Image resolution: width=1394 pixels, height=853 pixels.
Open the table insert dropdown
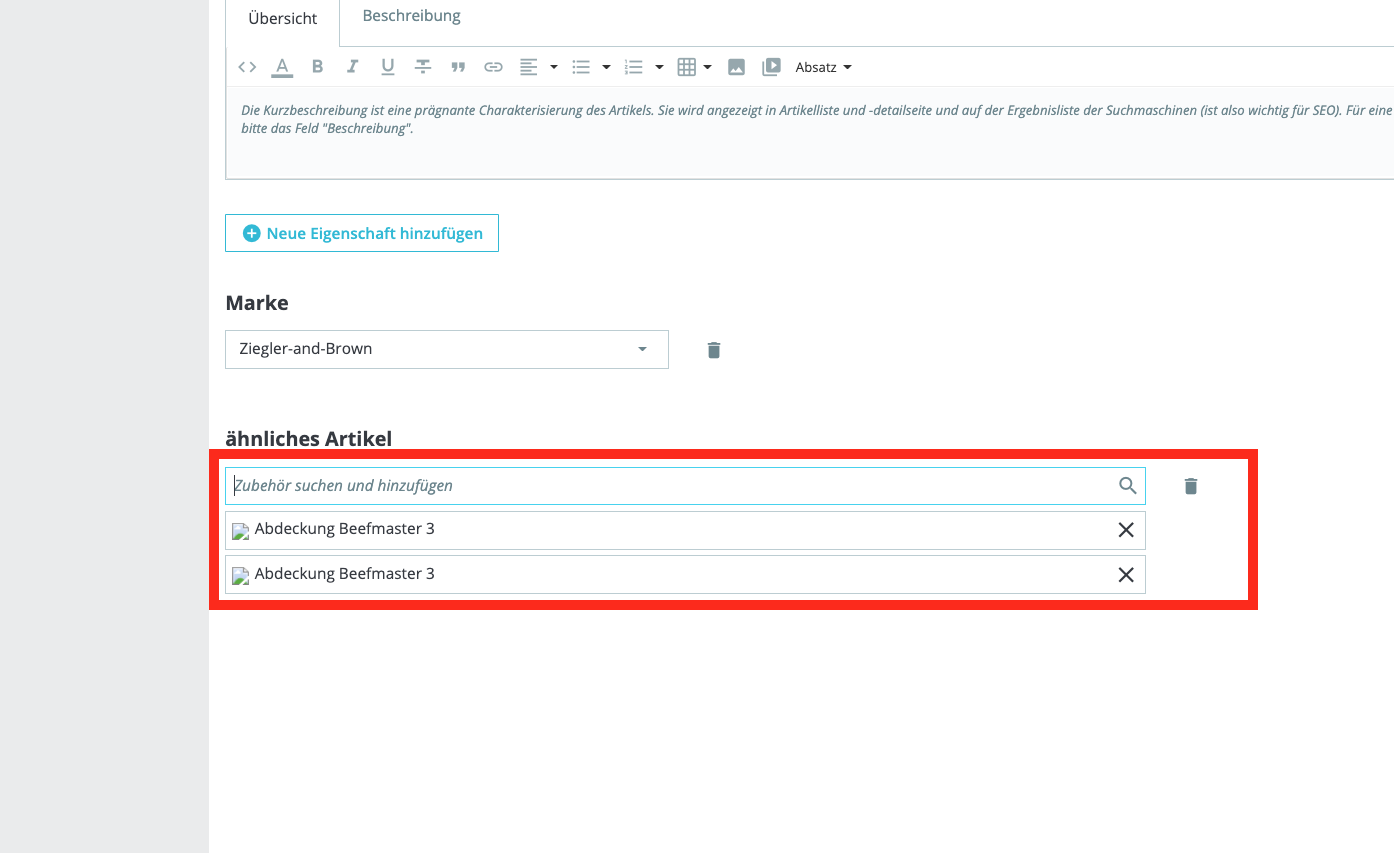694,67
